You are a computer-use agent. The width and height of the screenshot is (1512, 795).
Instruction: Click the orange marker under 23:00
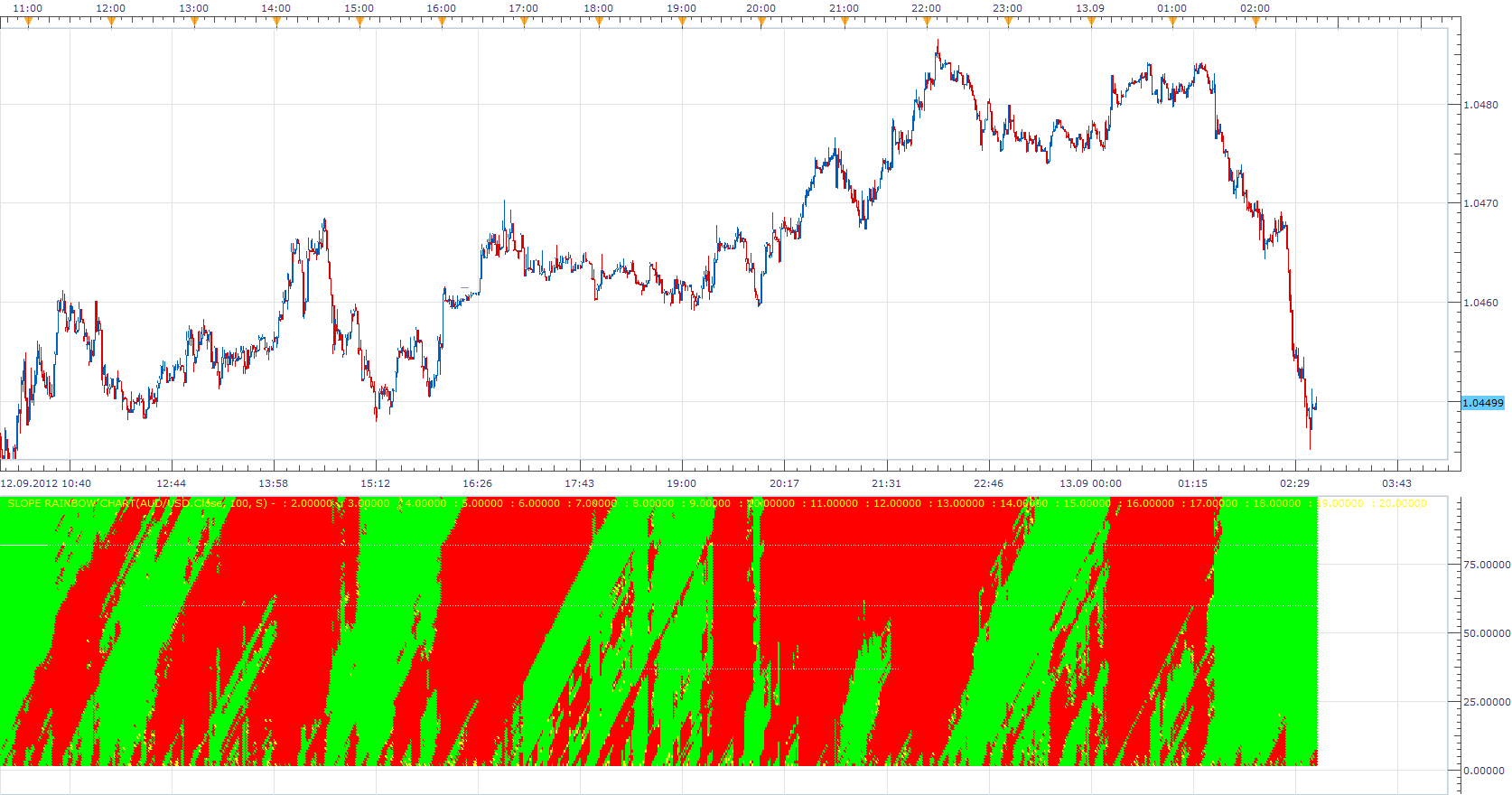click(1008, 23)
